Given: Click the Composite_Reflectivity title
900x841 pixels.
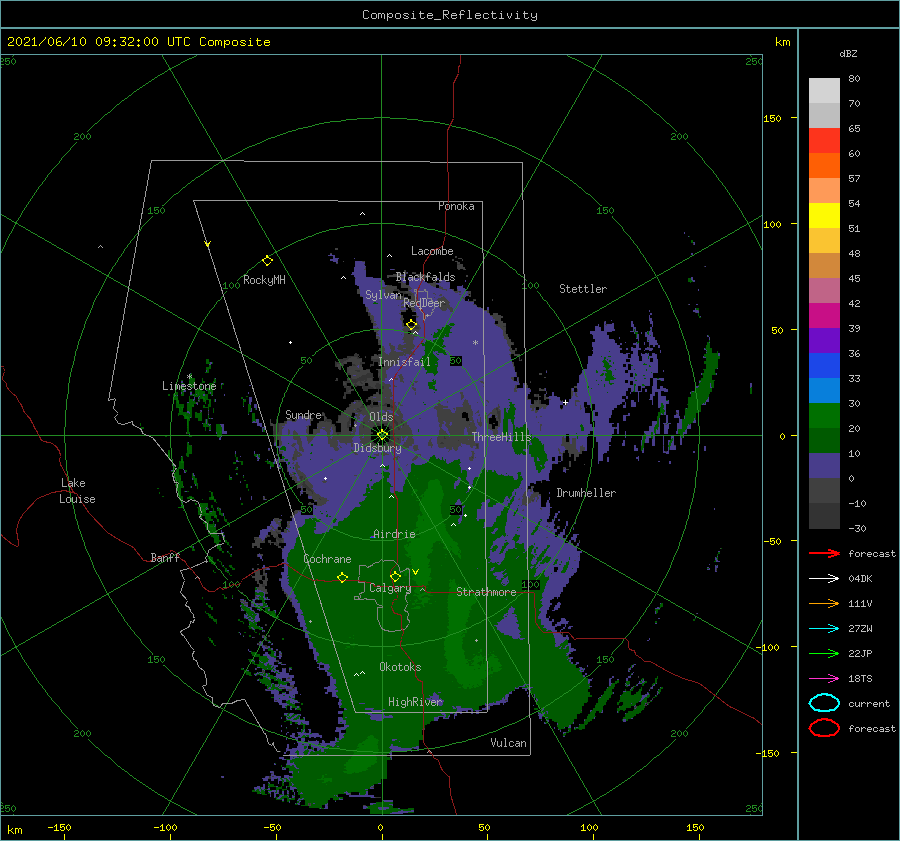Looking at the screenshot, I should [x=449, y=15].
